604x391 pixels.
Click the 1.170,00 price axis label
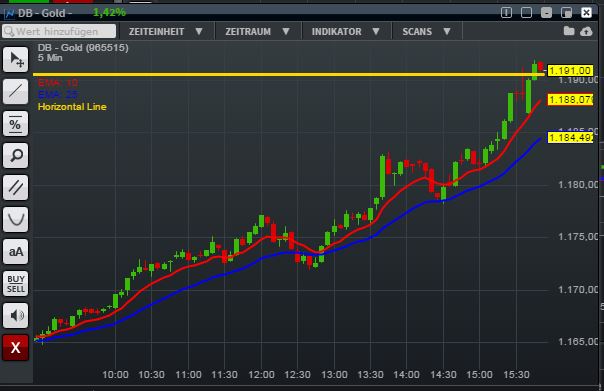coord(578,289)
